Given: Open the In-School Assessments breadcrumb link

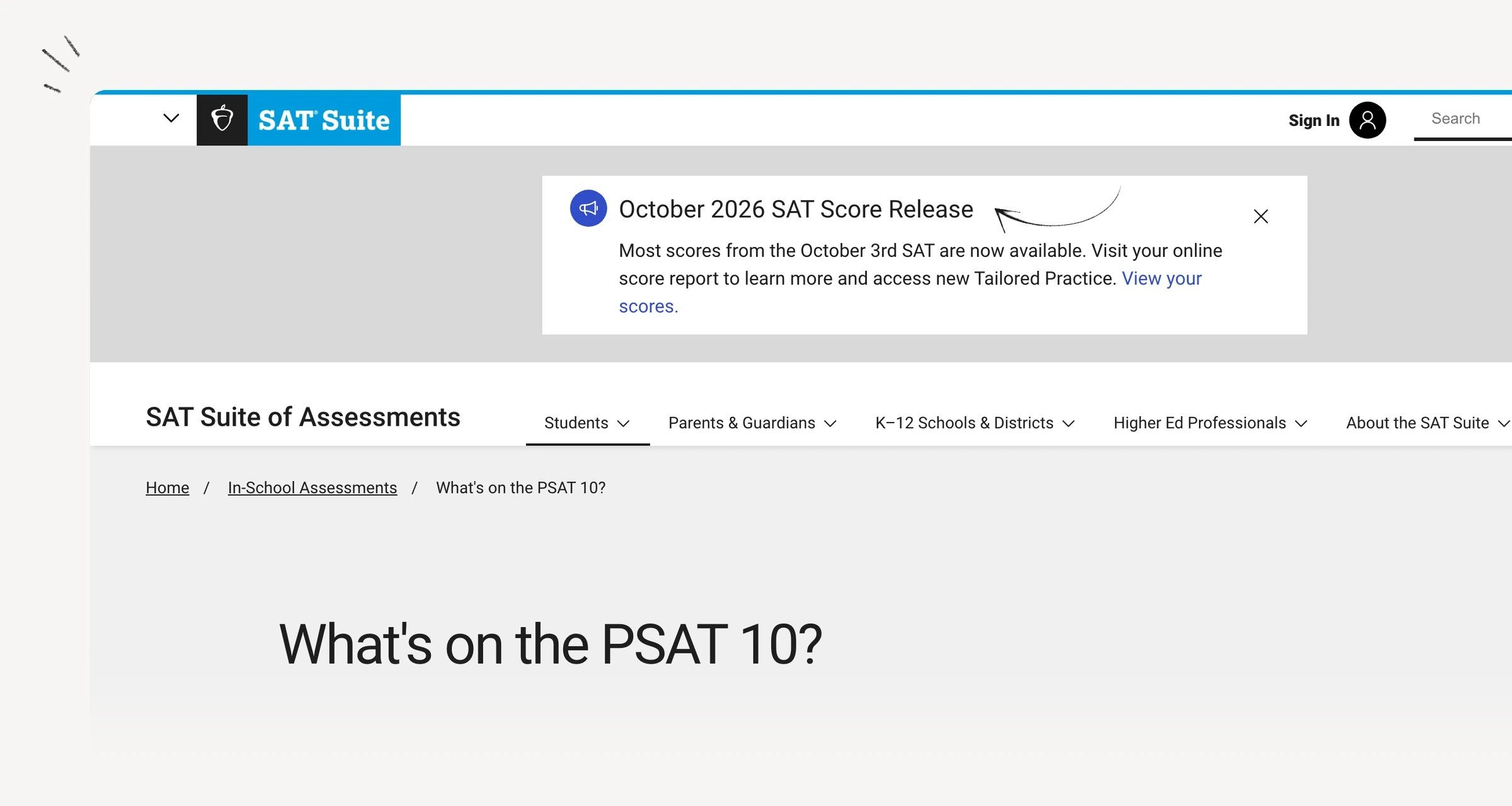Looking at the screenshot, I should tap(312, 487).
